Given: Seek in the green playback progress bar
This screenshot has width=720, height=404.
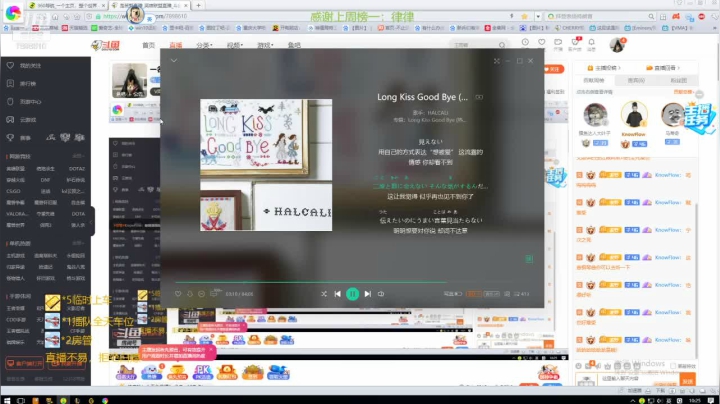Looking at the screenshot, I should tap(352, 282).
